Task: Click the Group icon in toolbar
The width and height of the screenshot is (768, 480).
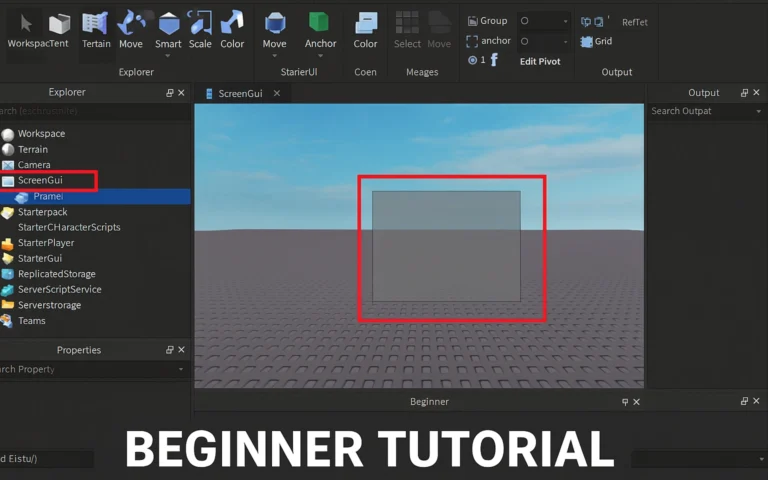Action: click(473, 21)
